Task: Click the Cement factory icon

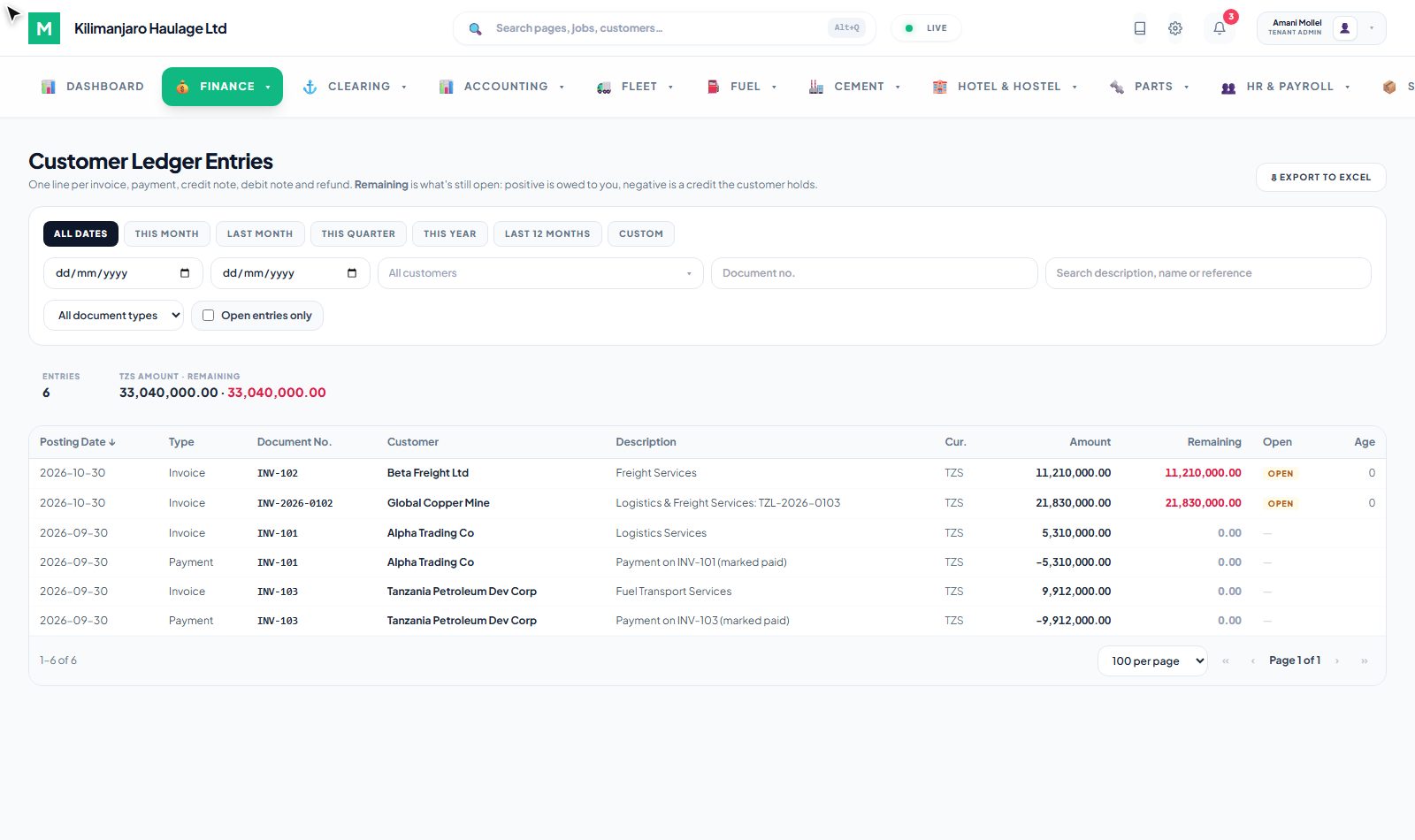Action: click(816, 87)
